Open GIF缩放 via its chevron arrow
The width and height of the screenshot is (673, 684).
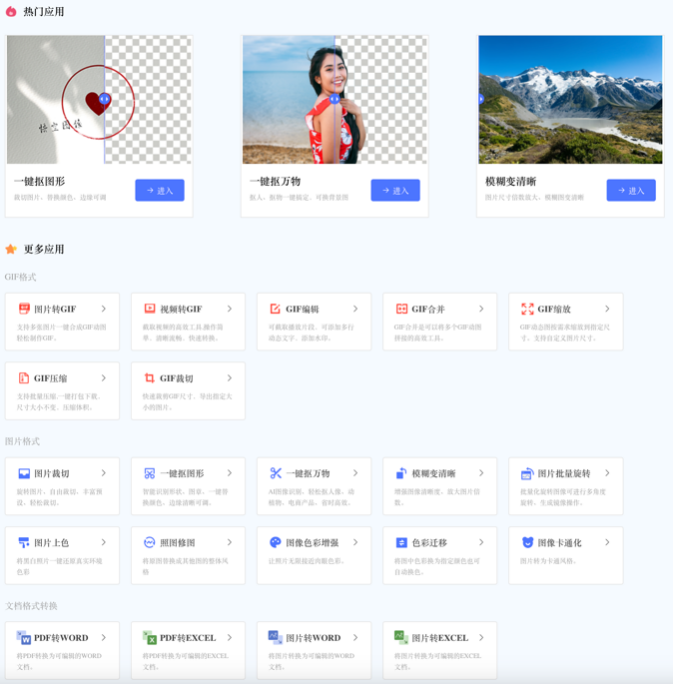[607, 309]
